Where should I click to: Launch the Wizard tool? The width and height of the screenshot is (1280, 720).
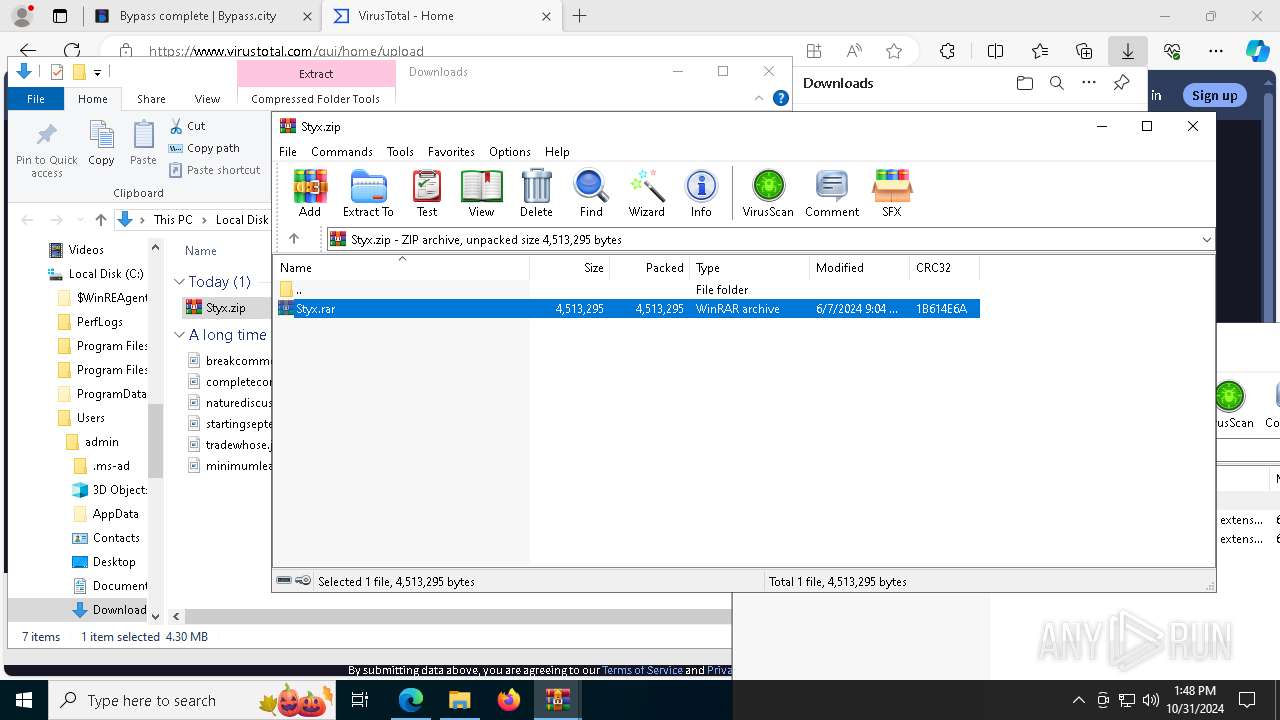pyautogui.click(x=646, y=193)
